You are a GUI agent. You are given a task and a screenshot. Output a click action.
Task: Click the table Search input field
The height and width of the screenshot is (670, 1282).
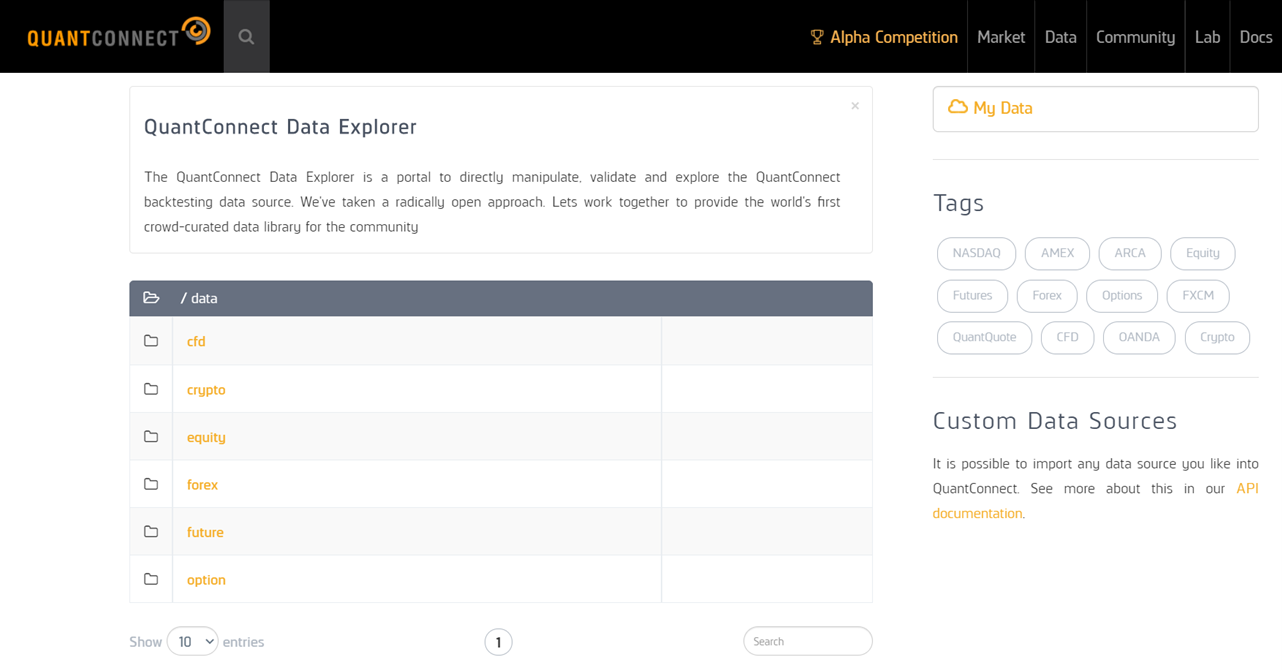tap(807, 641)
